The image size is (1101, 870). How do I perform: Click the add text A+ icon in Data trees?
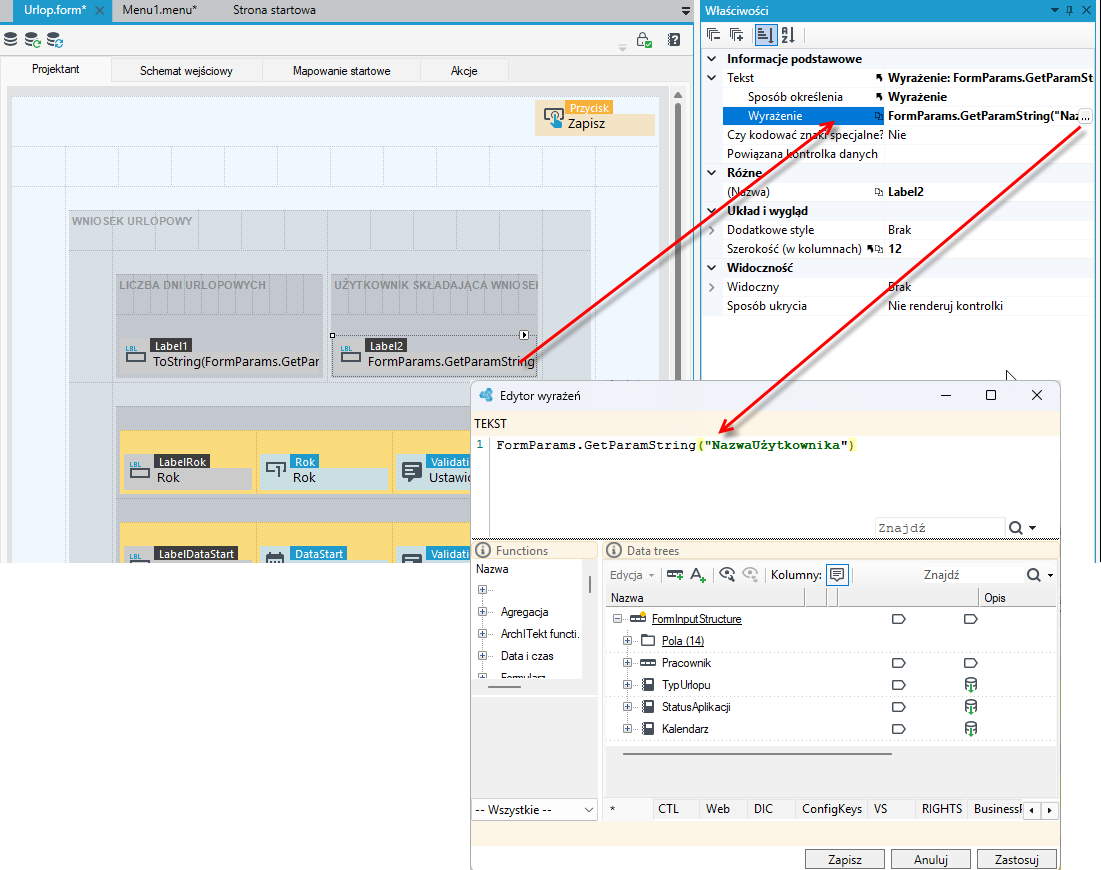click(697, 575)
